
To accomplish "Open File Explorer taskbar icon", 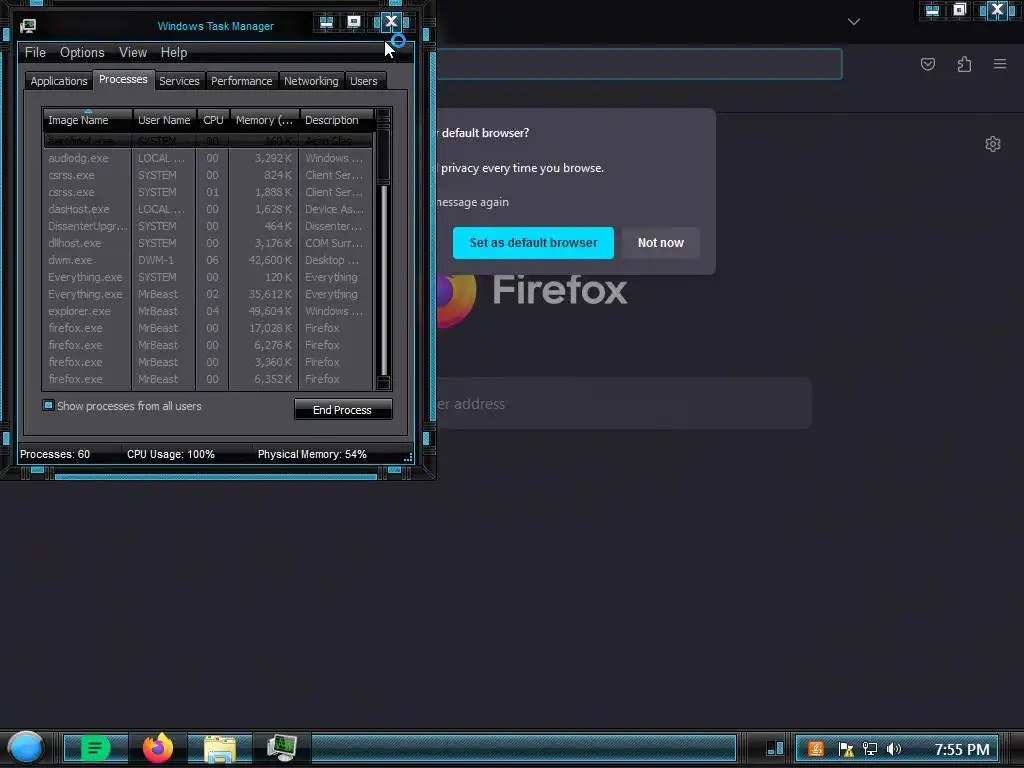I will point(220,749).
